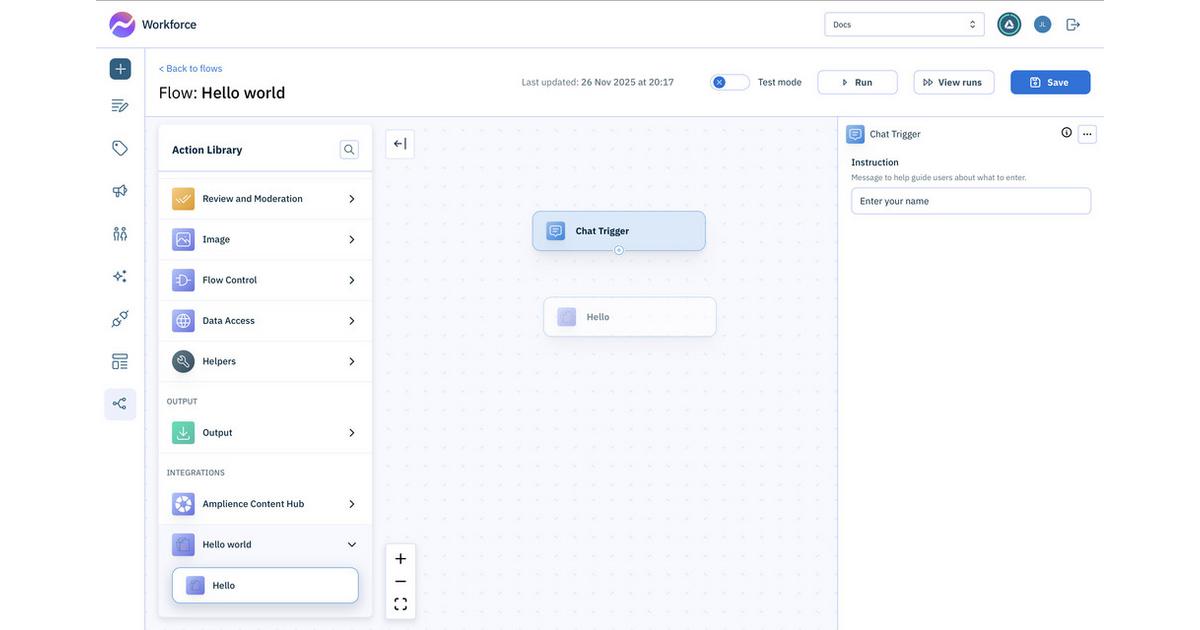Open the tag icon in sidebar
Image resolution: width=1200 pixels, height=630 pixels.
(120, 148)
